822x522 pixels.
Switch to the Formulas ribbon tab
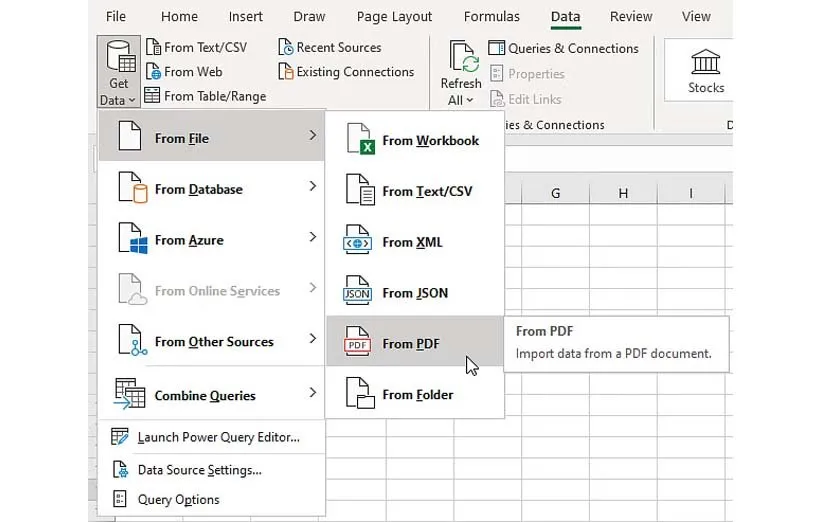pos(491,17)
